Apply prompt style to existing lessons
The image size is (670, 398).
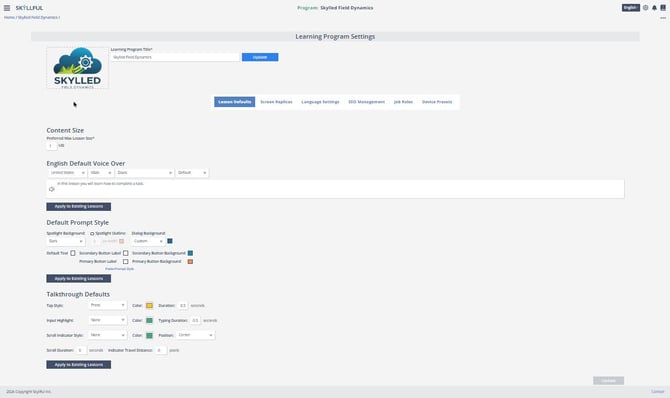[79, 279]
